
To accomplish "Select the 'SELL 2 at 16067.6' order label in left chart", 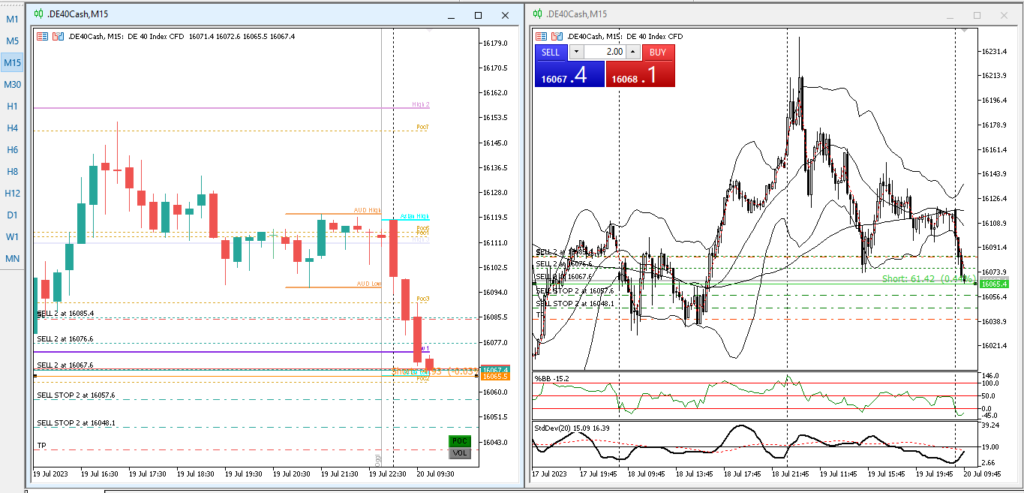I will tap(65, 364).
